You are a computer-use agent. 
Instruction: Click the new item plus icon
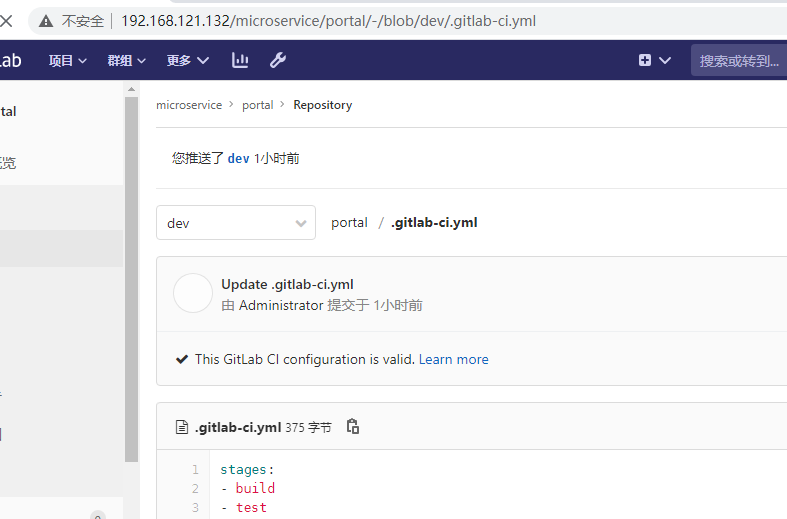click(645, 60)
